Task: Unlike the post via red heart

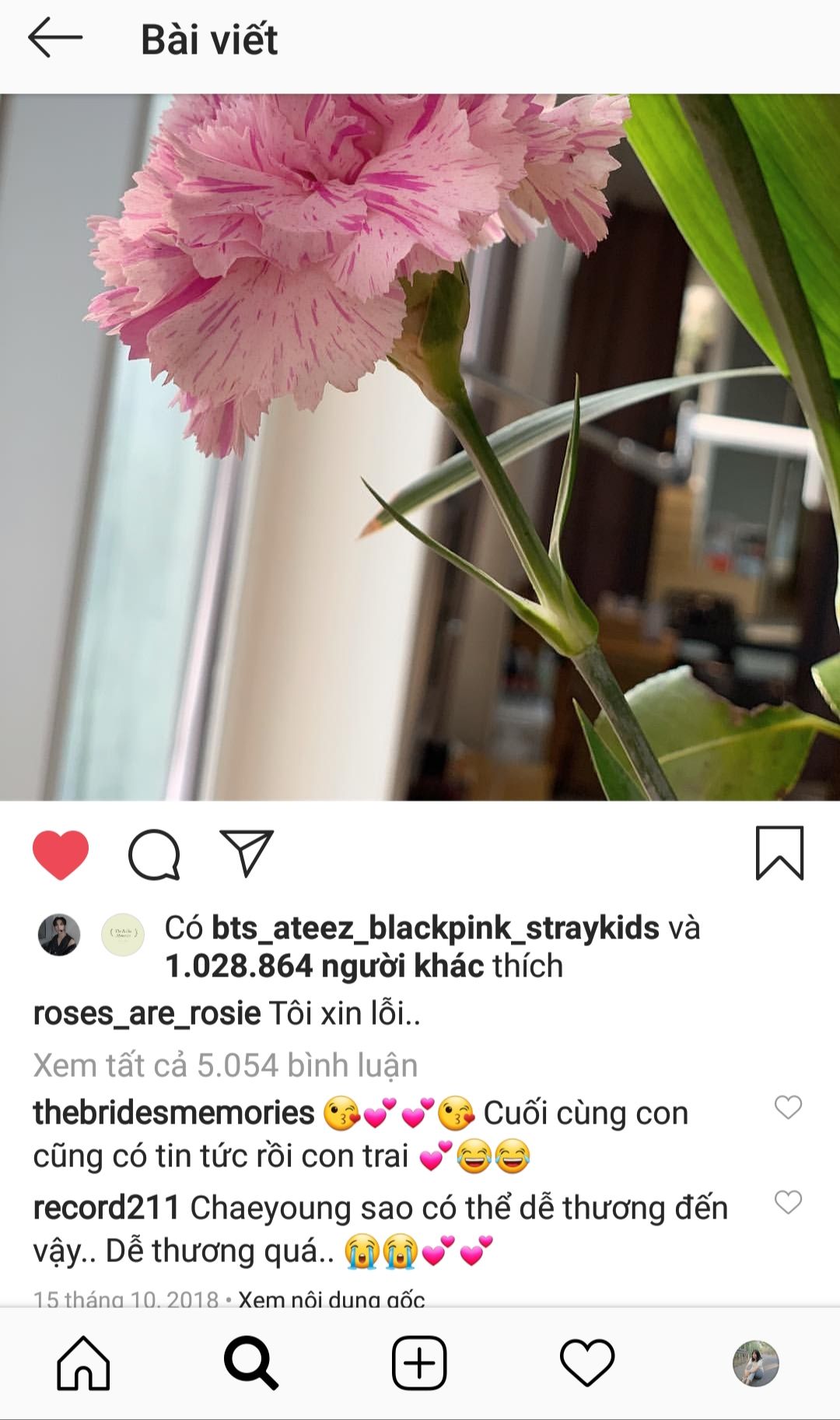Action: [61, 854]
